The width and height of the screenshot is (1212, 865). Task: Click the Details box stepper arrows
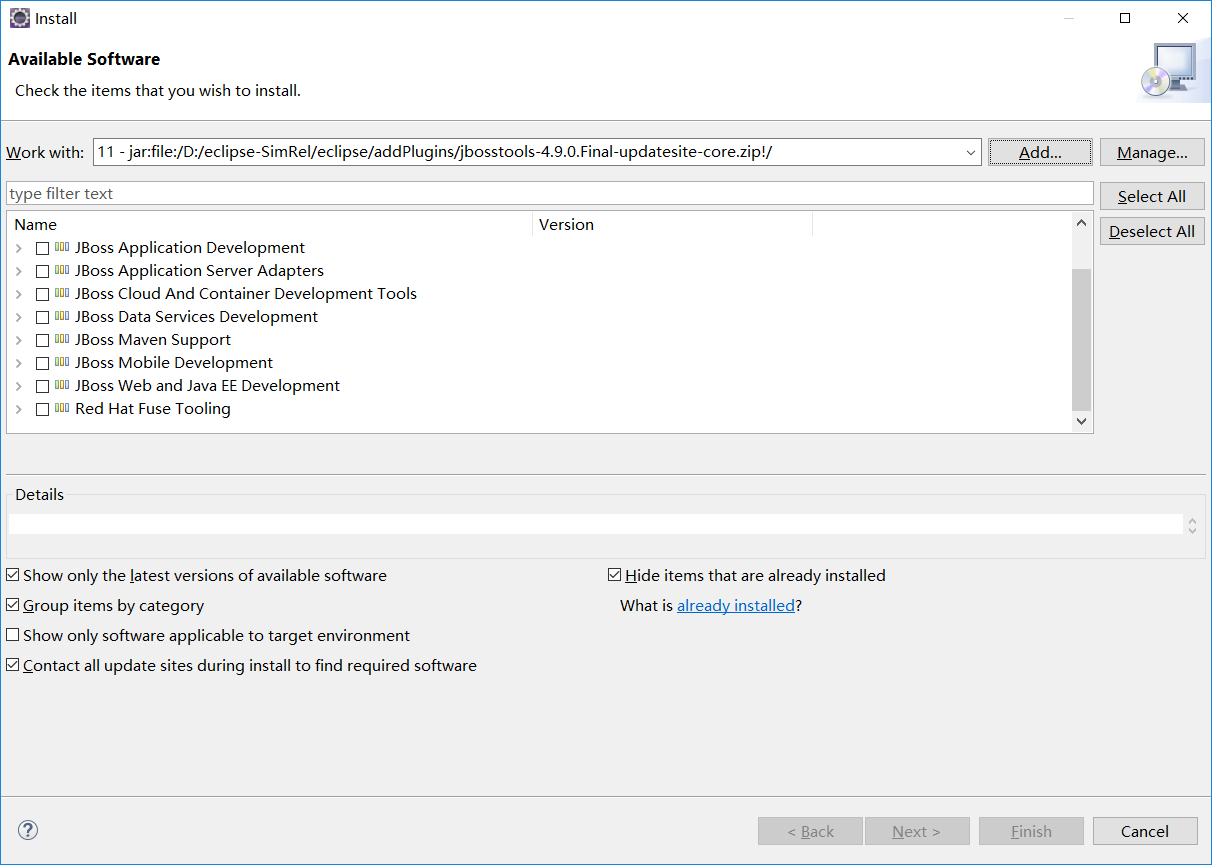pos(1191,524)
